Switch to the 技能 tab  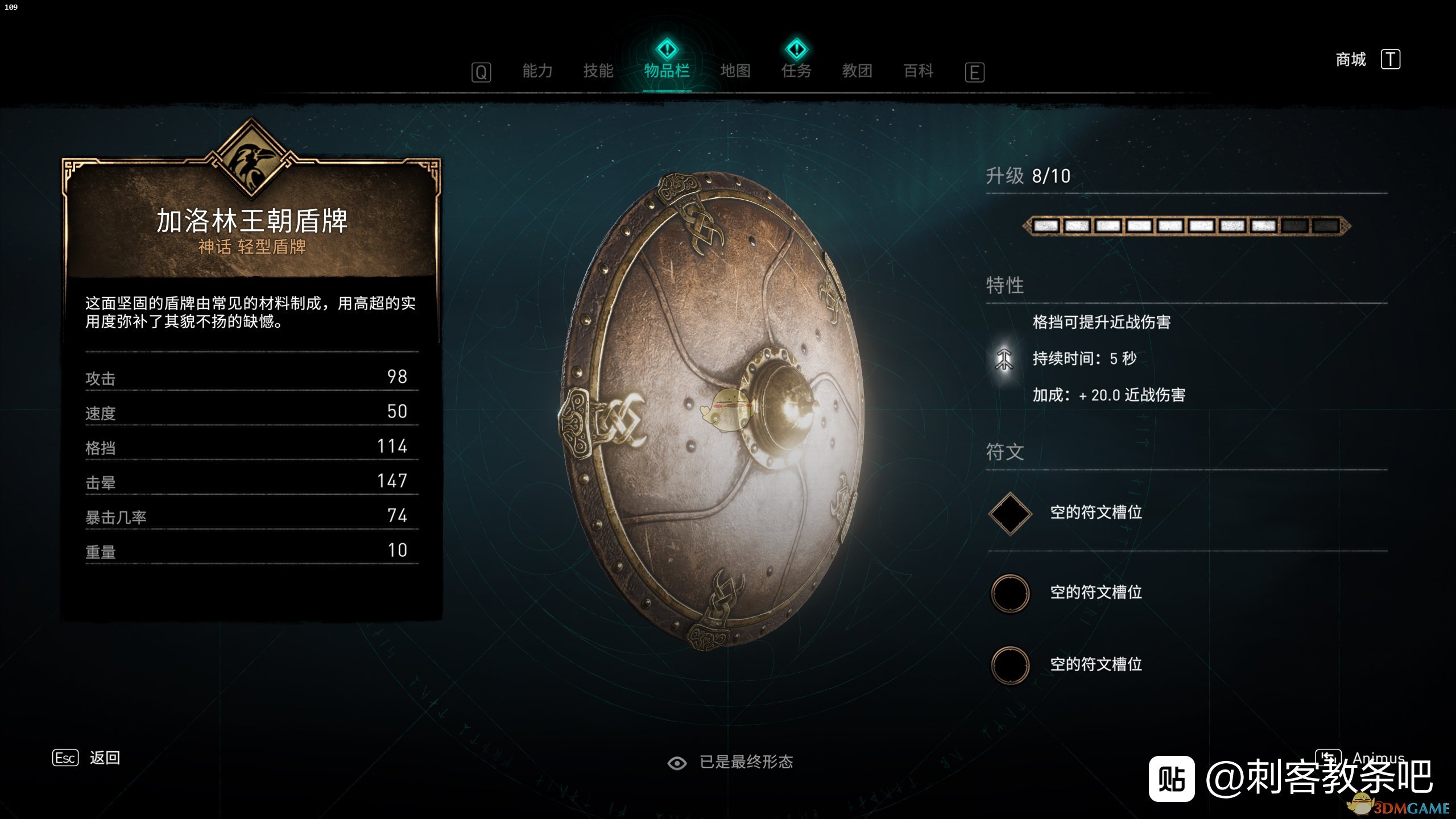[598, 71]
